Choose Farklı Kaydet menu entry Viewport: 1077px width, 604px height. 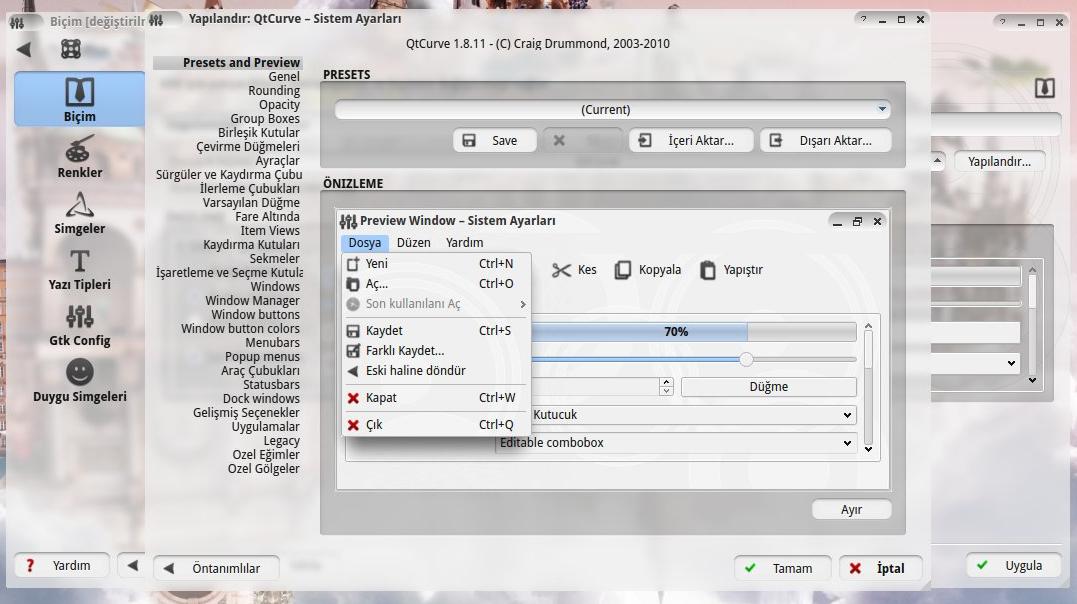435,351
